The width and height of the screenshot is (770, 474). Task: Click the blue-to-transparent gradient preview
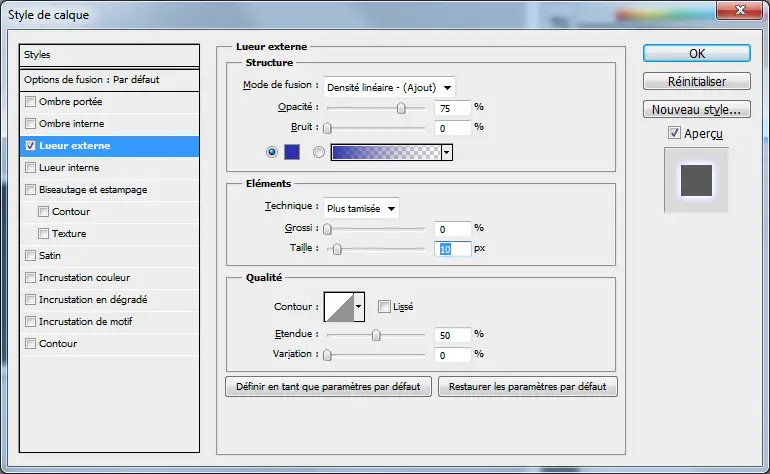point(386,152)
